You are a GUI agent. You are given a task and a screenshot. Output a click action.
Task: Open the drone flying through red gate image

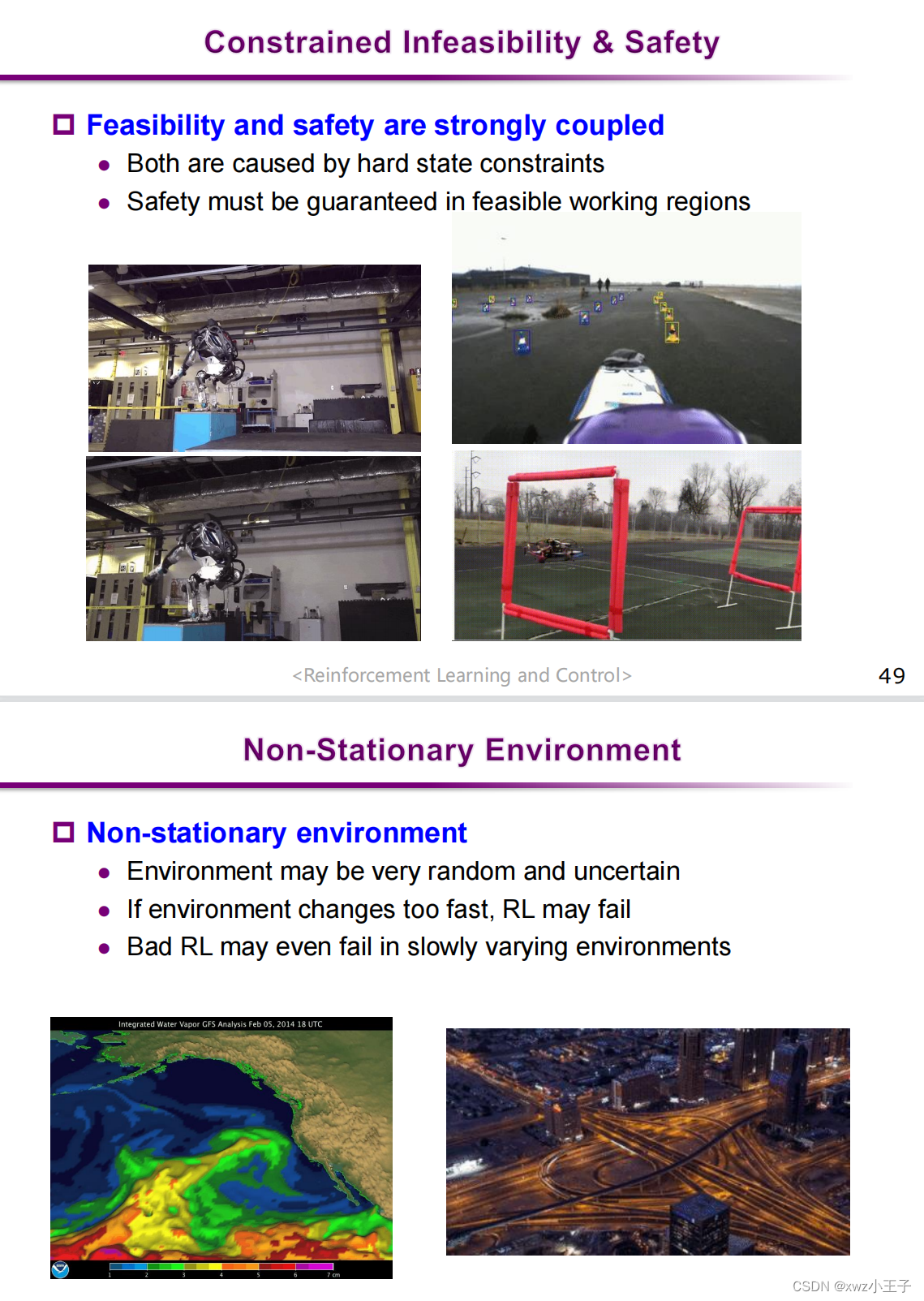tap(627, 545)
